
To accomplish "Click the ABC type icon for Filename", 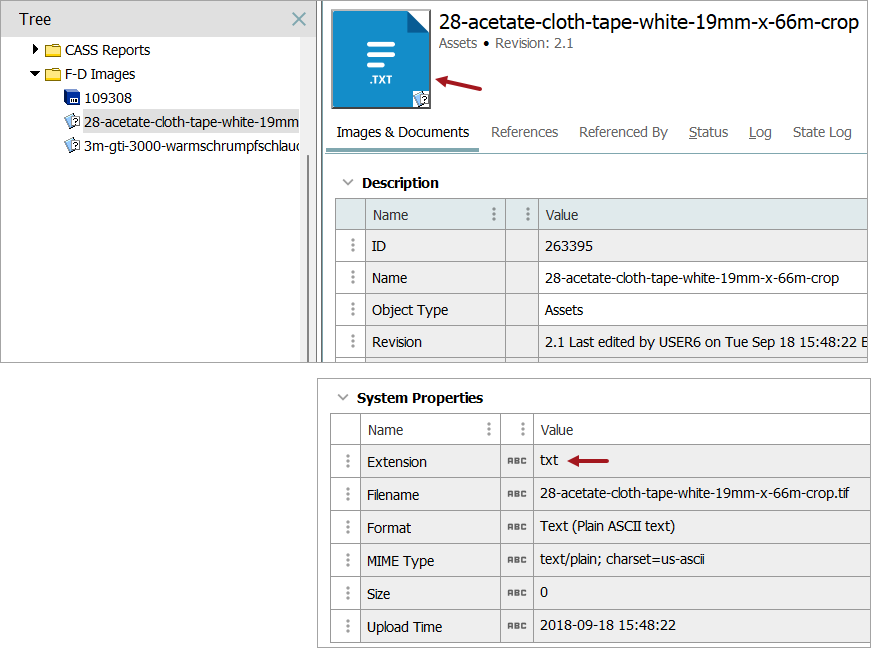I will (x=516, y=494).
